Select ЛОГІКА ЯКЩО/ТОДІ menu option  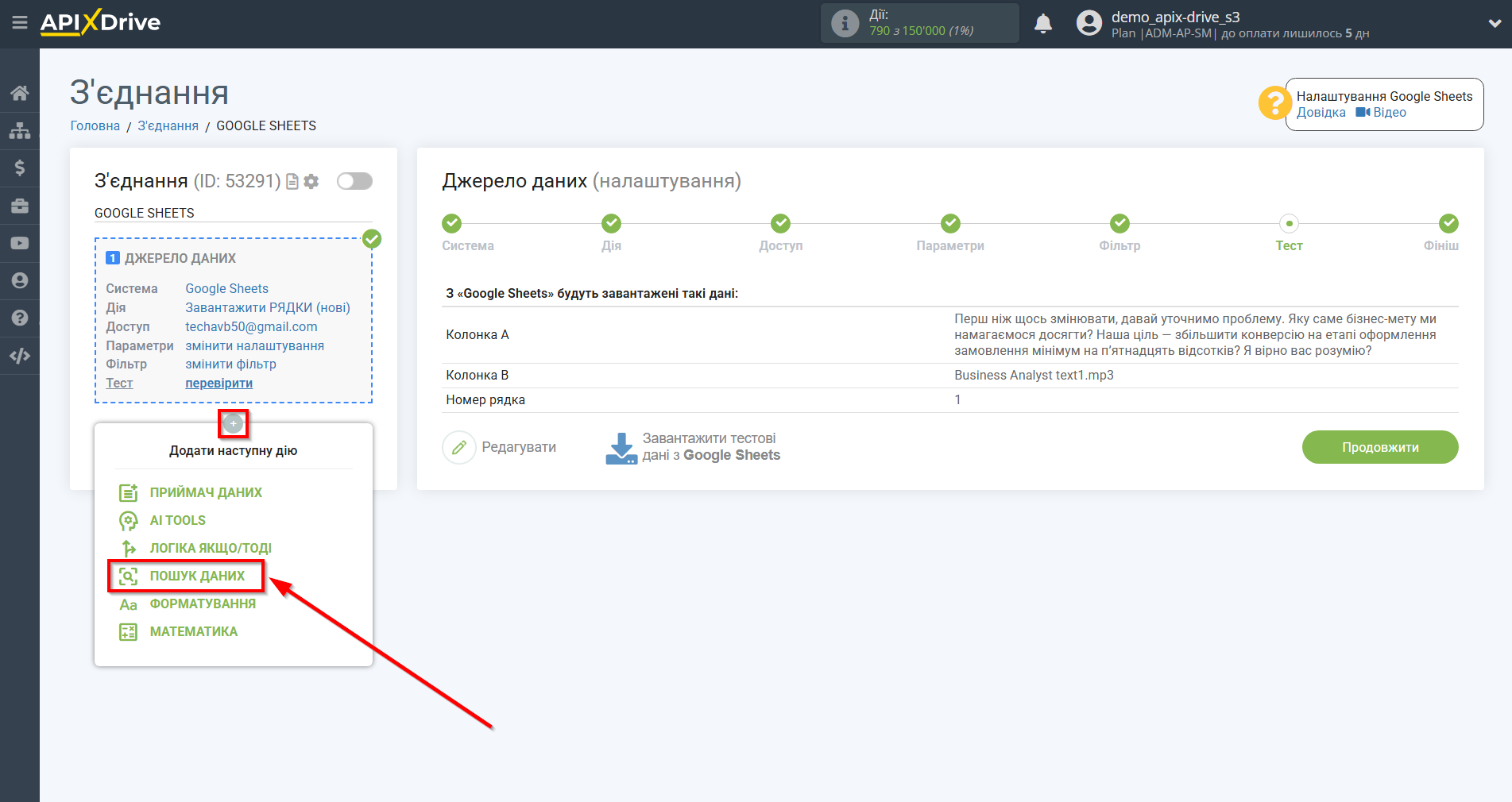[x=210, y=548]
